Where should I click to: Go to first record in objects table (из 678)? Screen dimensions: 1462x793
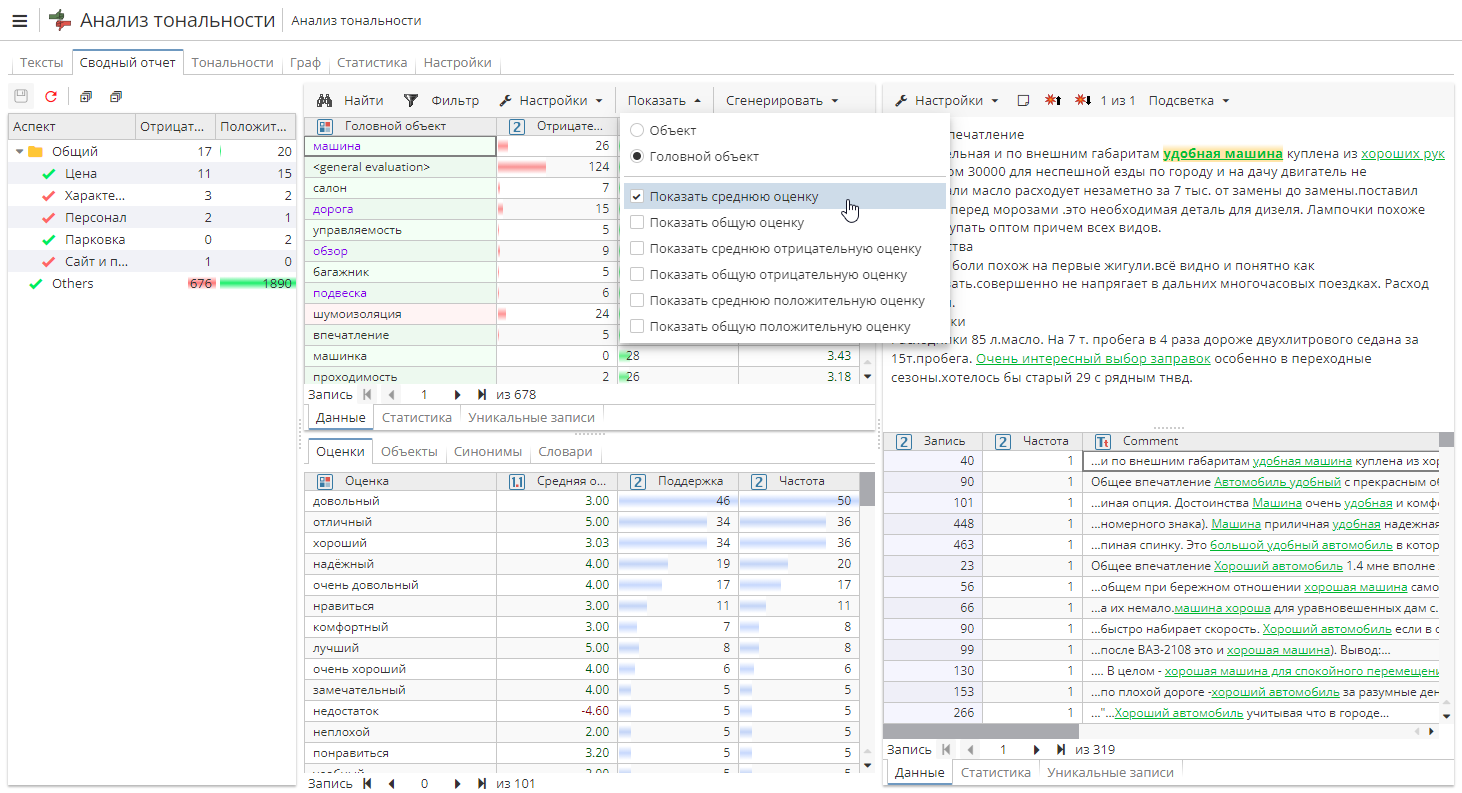pos(367,394)
